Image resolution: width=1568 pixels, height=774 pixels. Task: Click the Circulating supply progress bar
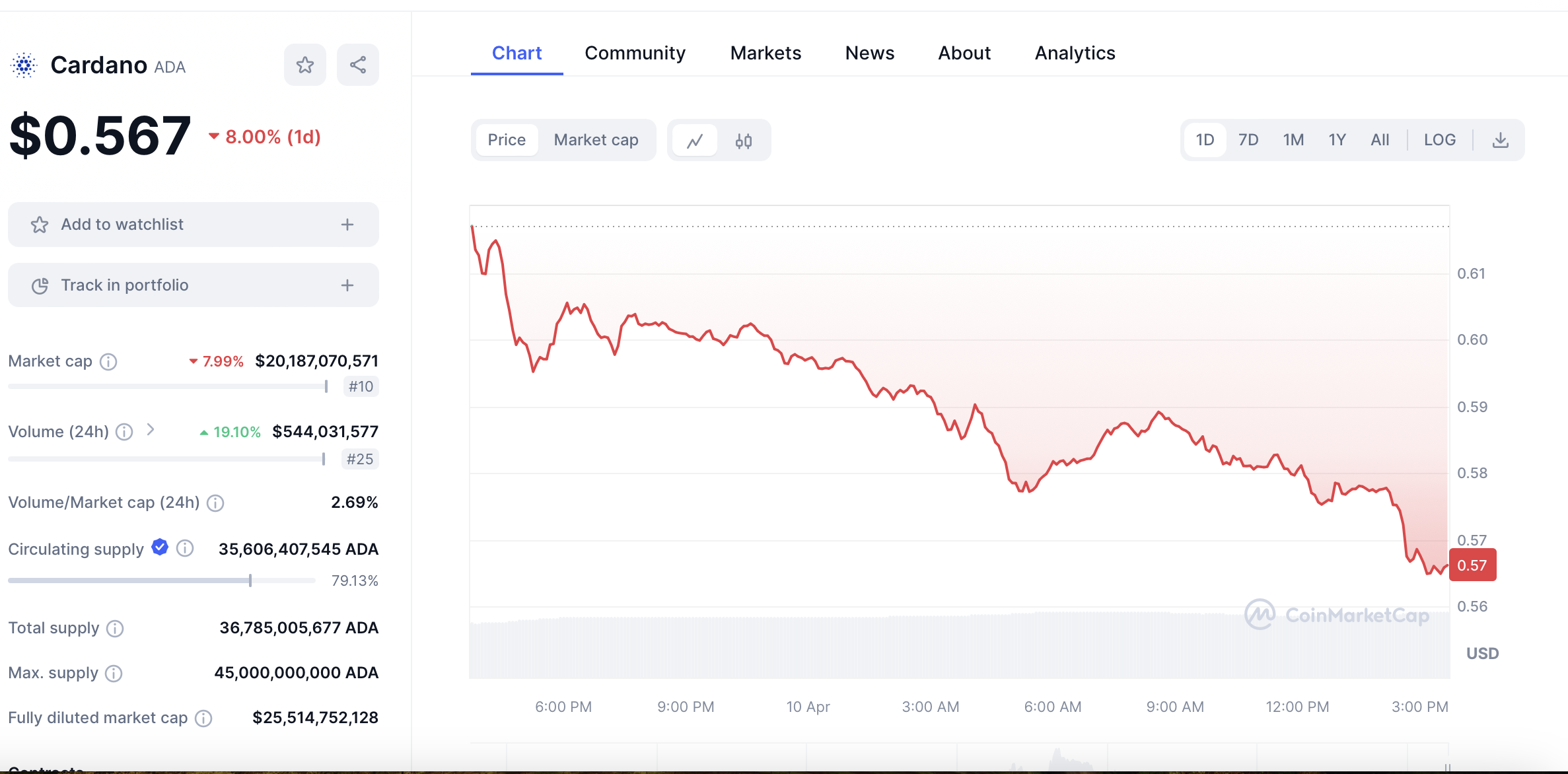click(x=162, y=580)
